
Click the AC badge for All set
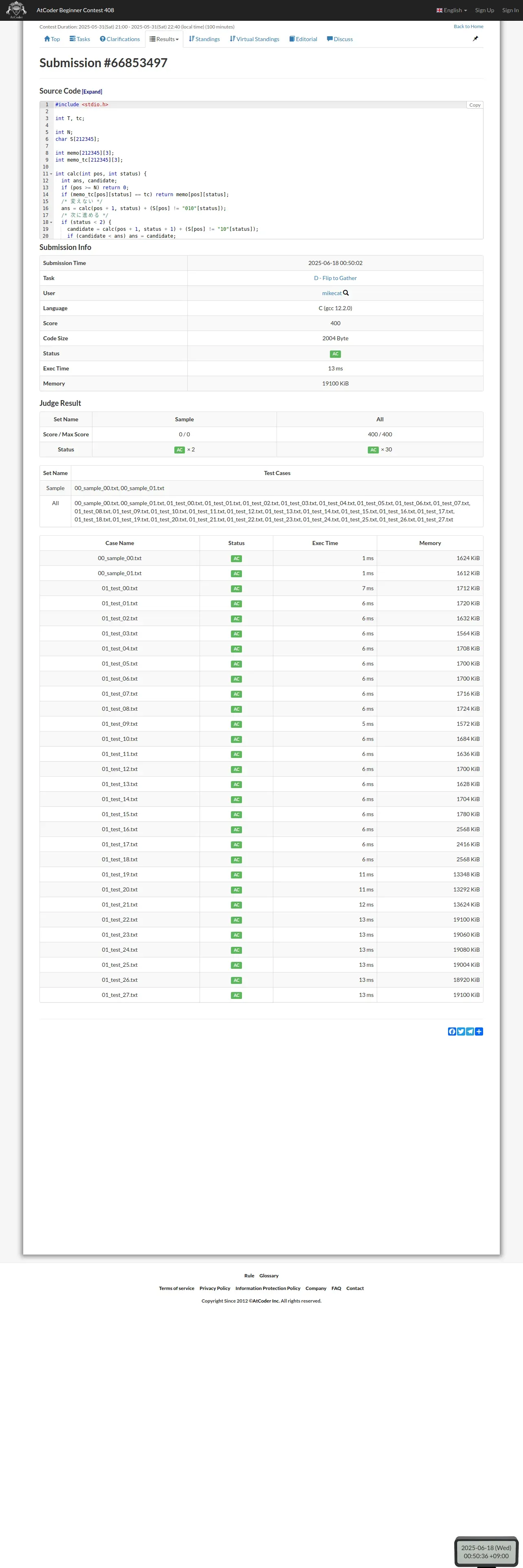point(373,450)
